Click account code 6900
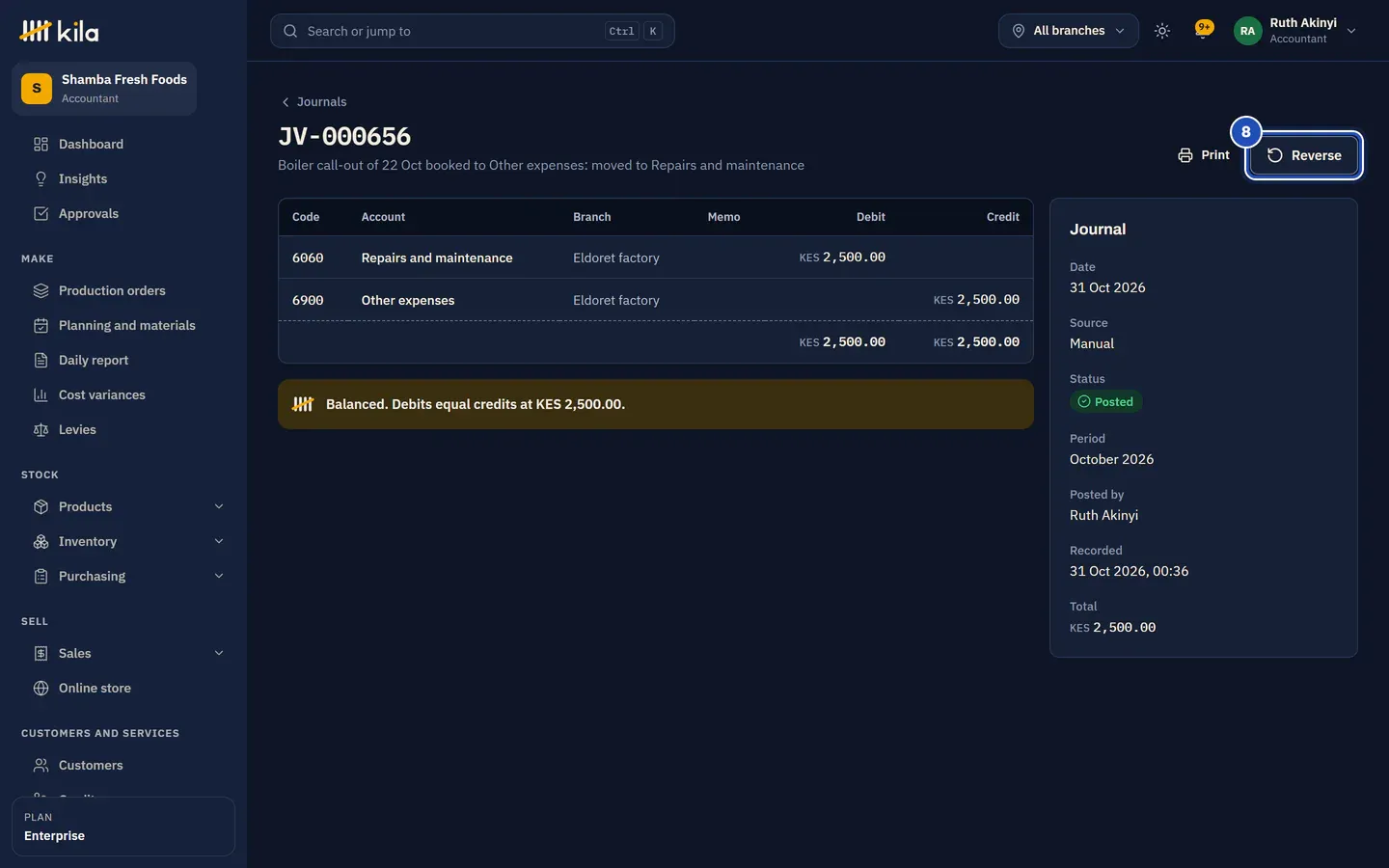The height and width of the screenshot is (868, 1389). point(308,301)
